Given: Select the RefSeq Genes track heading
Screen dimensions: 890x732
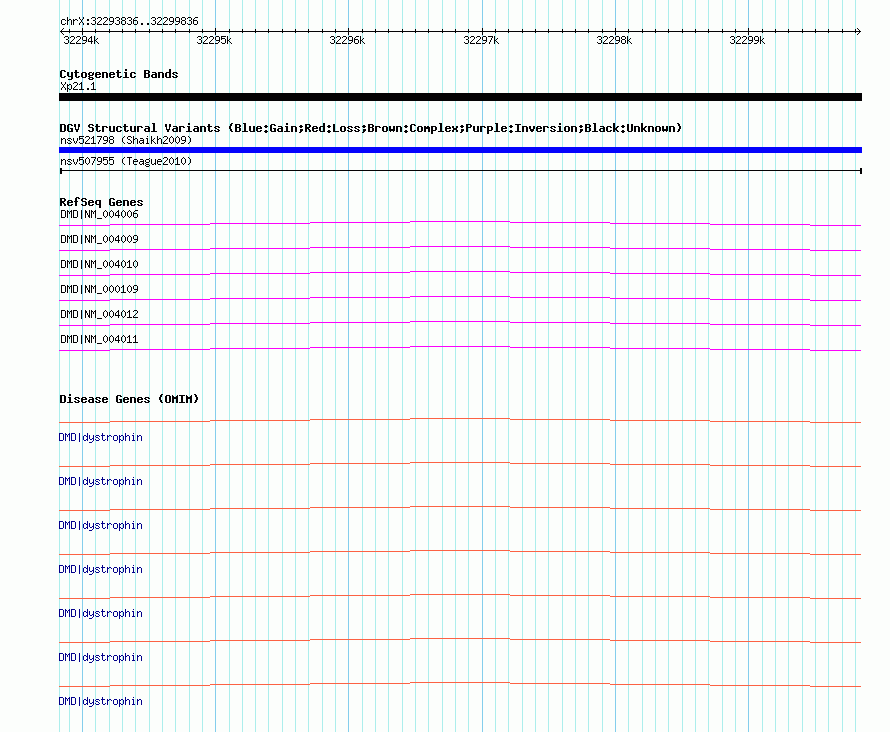Looking at the screenshot, I should pyautogui.click(x=101, y=202).
